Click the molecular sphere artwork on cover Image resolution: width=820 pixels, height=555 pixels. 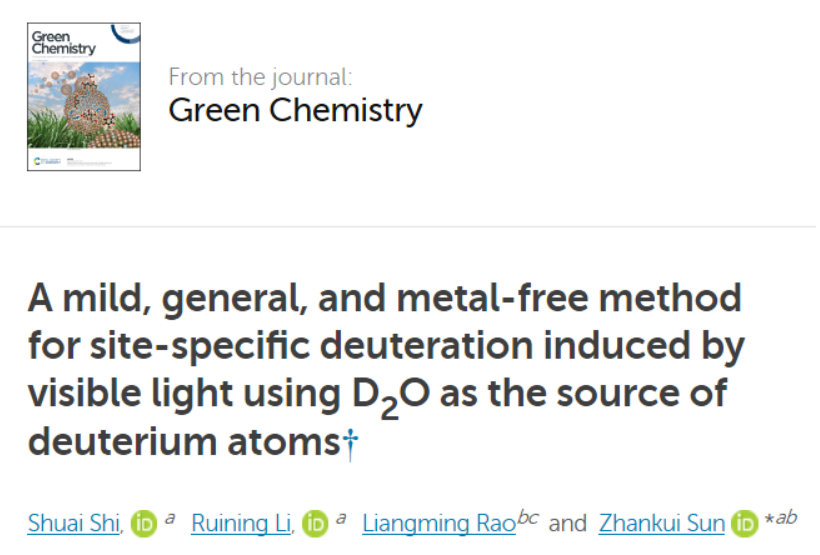86,107
